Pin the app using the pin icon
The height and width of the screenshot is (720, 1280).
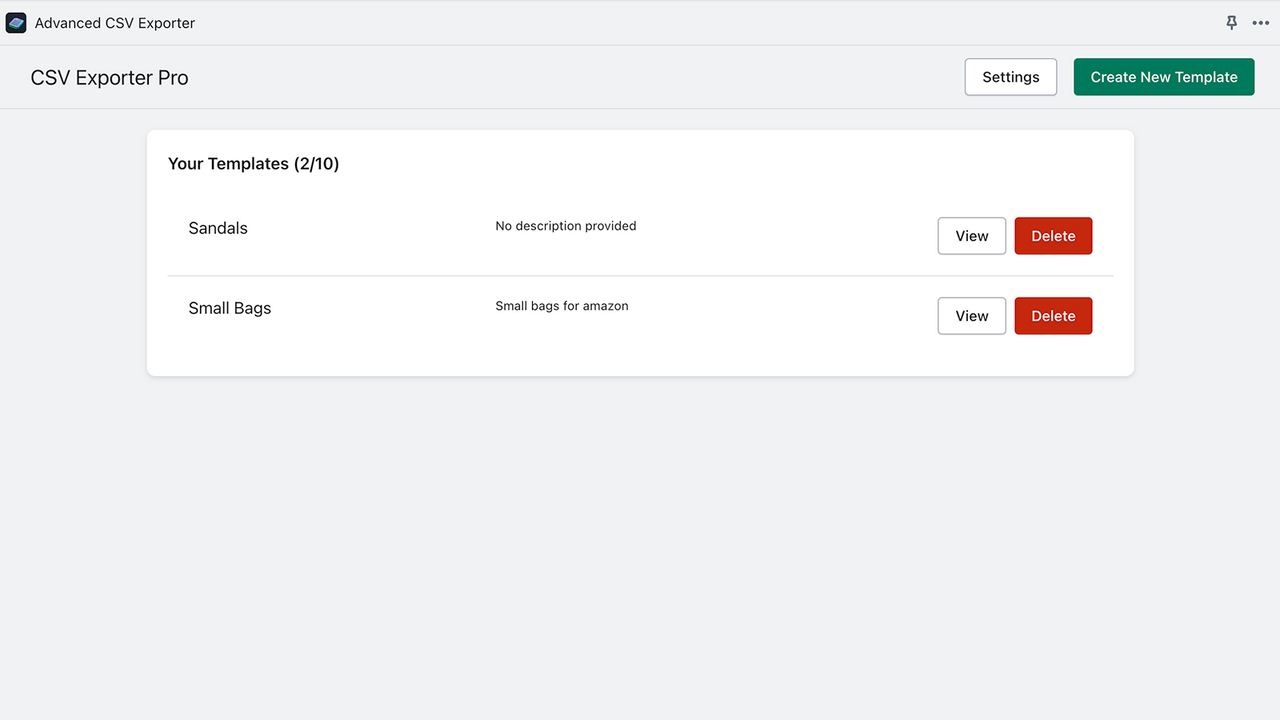tap(1232, 23)
